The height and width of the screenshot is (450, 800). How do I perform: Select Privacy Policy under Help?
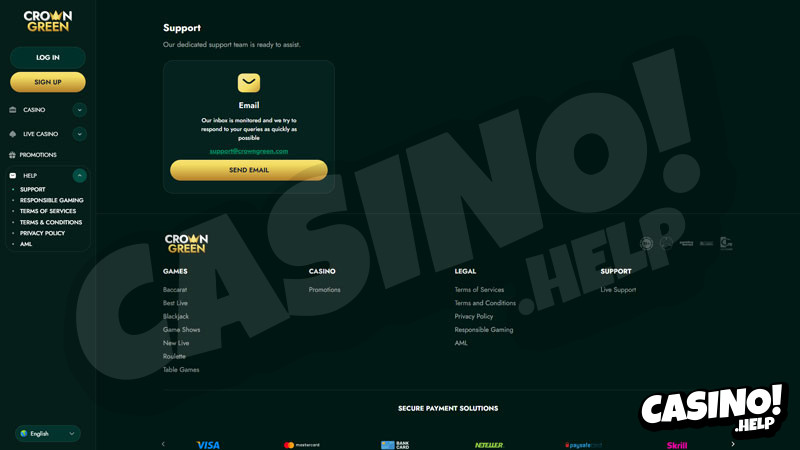pos(42,233)
